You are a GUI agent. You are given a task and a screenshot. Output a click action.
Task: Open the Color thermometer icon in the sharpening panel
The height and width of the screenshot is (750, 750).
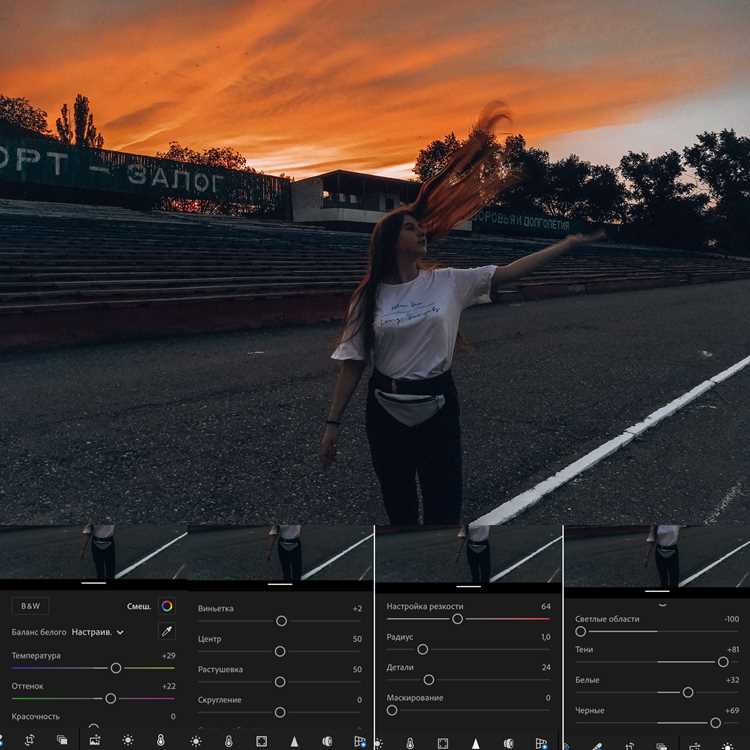[x=410, y=743]
